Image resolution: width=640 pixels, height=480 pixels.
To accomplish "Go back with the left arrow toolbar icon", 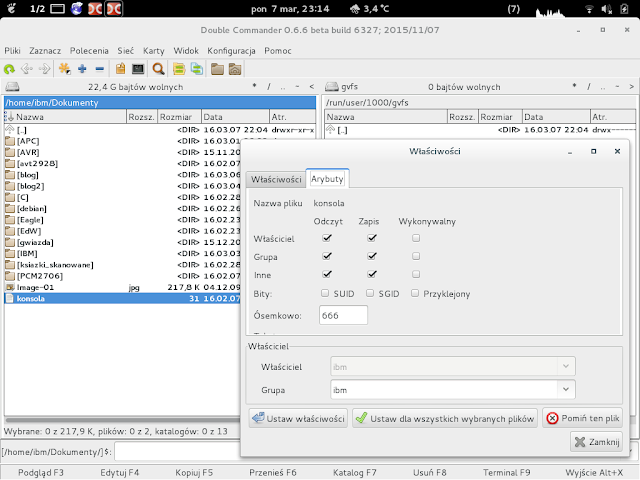I will point(27,69).
